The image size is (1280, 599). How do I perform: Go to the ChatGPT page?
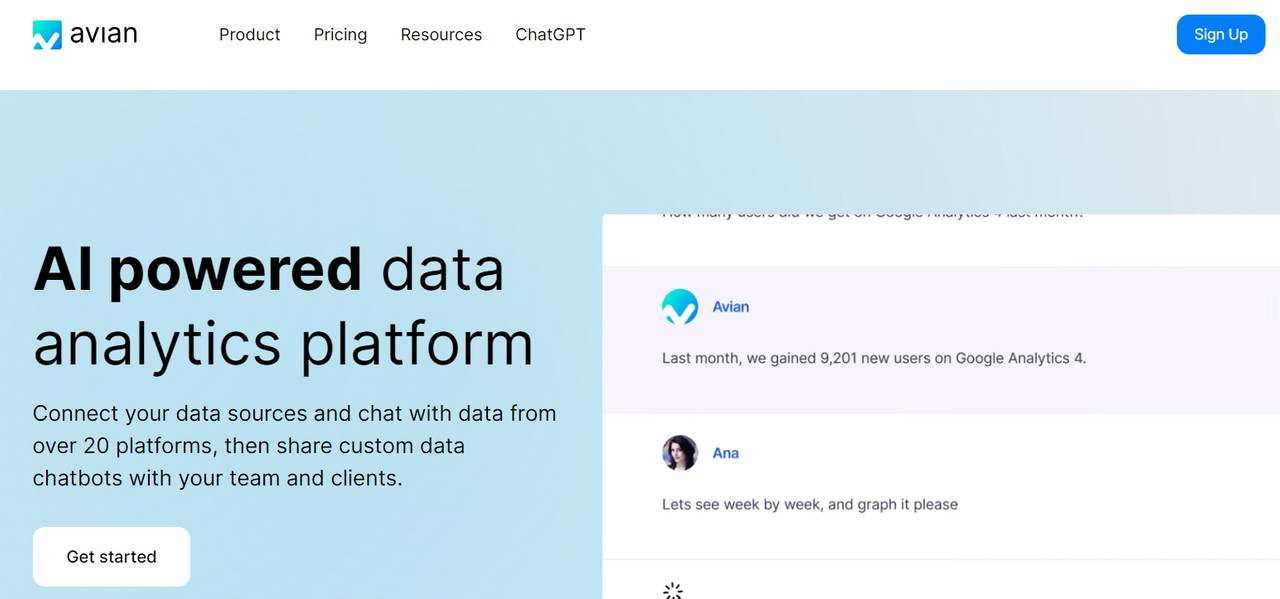point(550,35)
